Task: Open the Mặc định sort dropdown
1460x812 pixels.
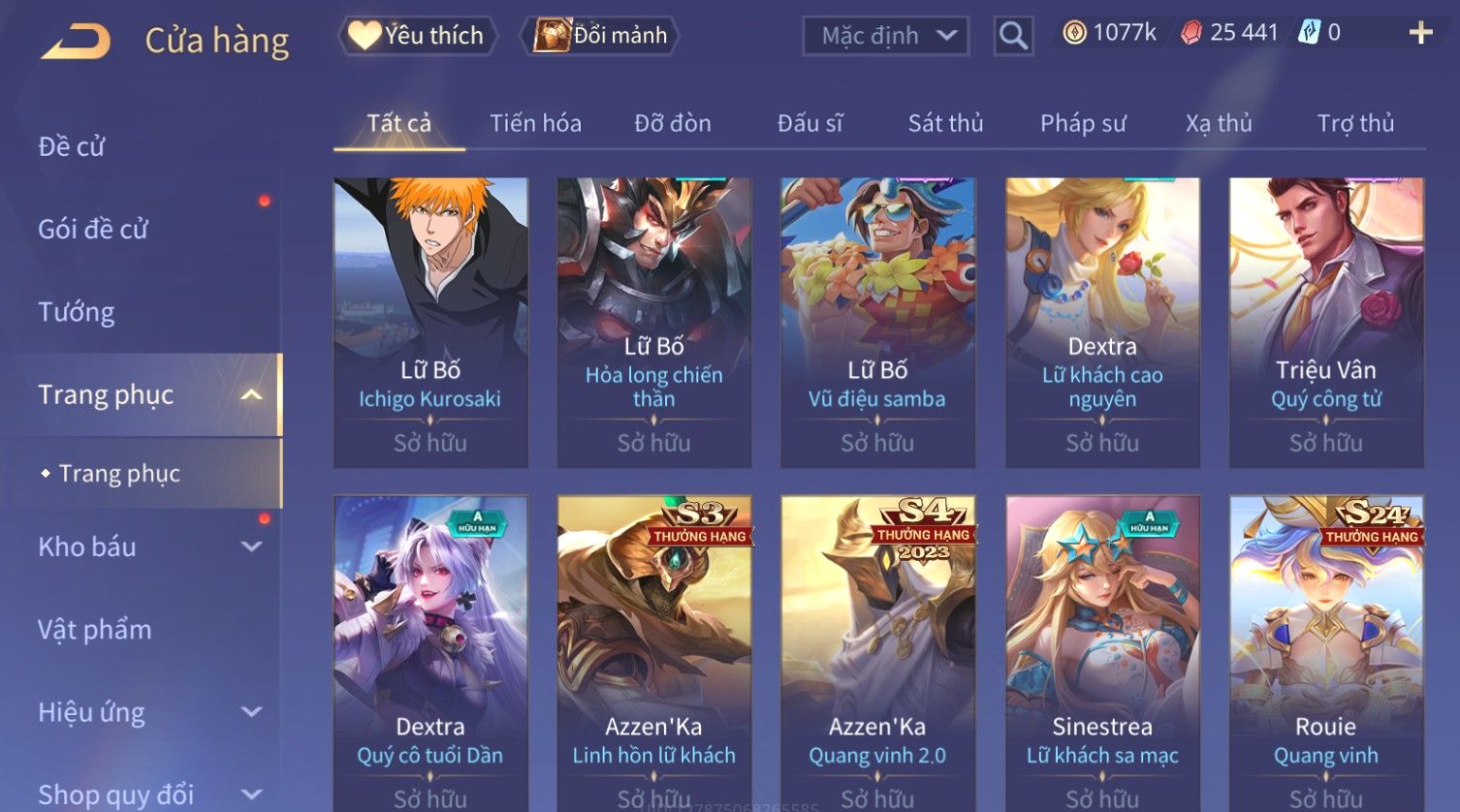Action: pos(885,36)
